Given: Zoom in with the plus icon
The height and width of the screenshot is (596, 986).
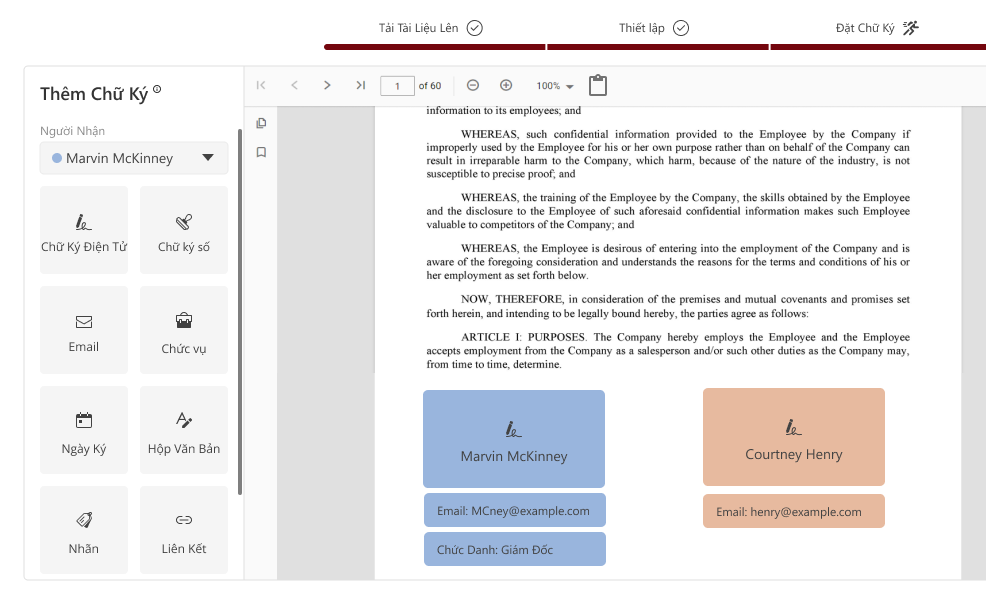Looking at the screenshot, I should click(x=506, y=86).
